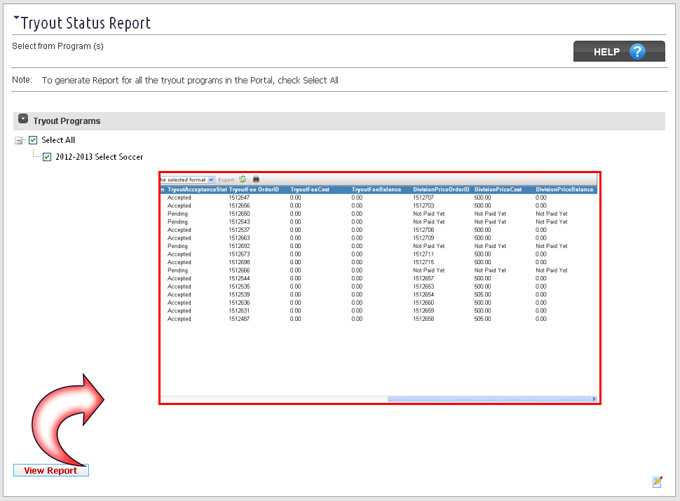Select order ID 1512539 cell
This screenshot has height=501, width=680.
click(x=239, y=295)
